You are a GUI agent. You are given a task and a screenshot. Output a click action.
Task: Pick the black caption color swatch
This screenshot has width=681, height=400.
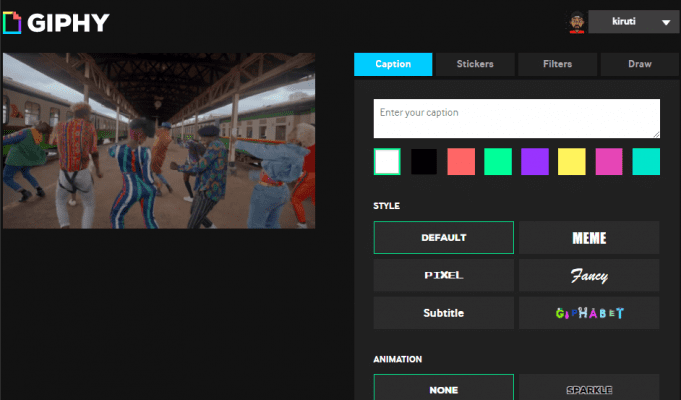[x=424, y=162]
